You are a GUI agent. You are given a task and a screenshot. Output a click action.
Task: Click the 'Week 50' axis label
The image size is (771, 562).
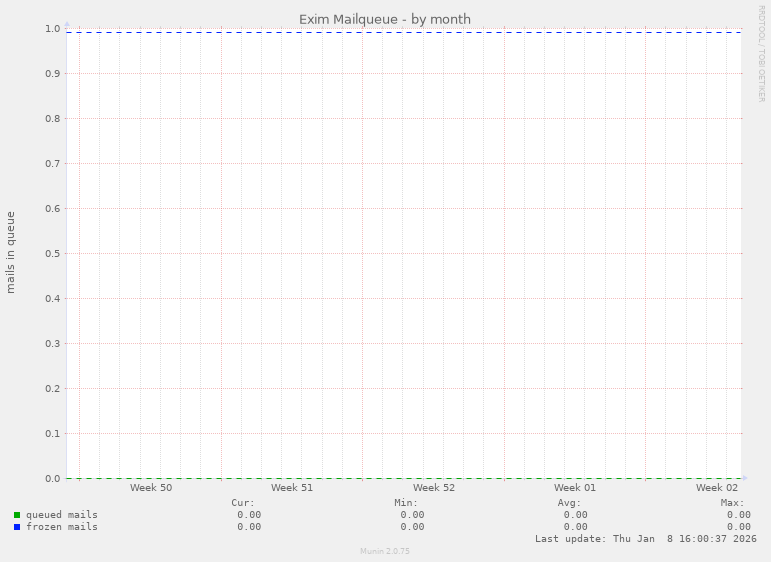pyautogui.click(x=151, y=487)
